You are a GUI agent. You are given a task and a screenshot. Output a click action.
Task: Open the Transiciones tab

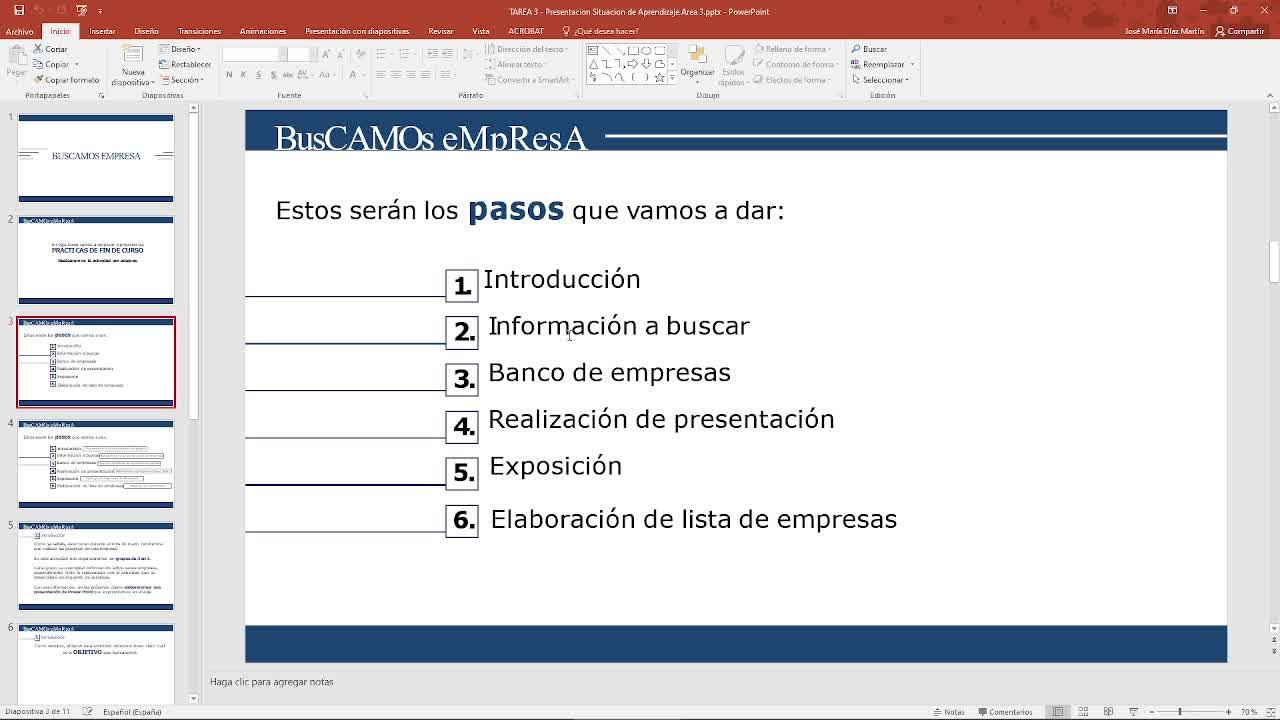pos(199,31)
